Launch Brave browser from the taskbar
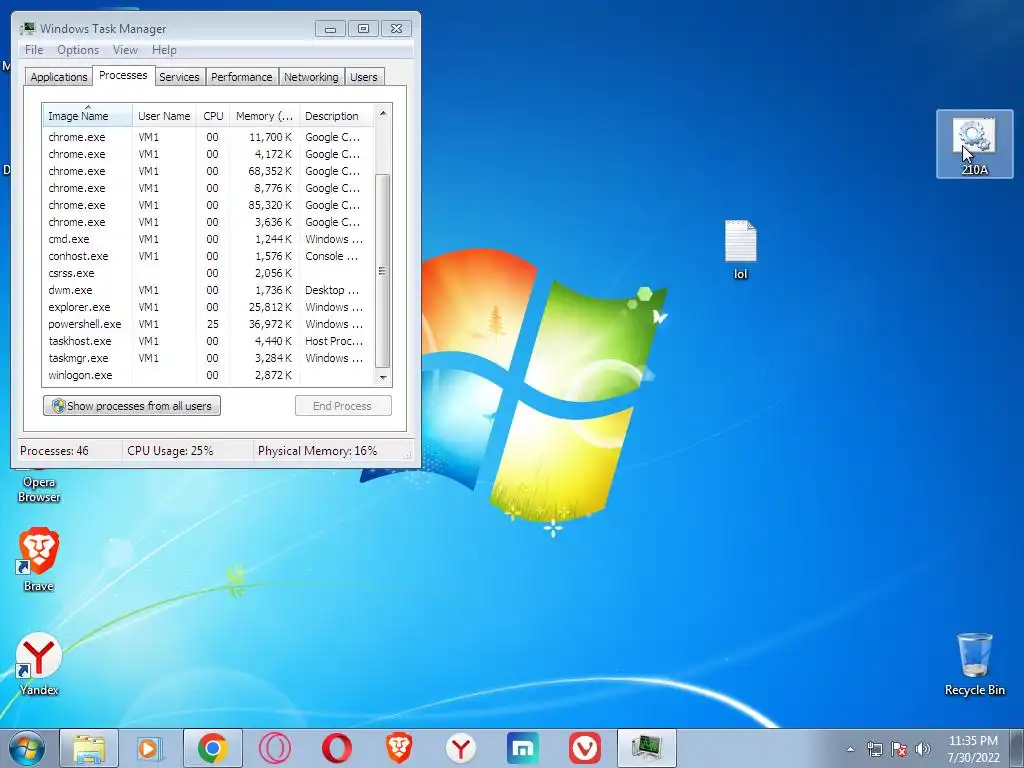The image size is (1024, 768). 399,748
